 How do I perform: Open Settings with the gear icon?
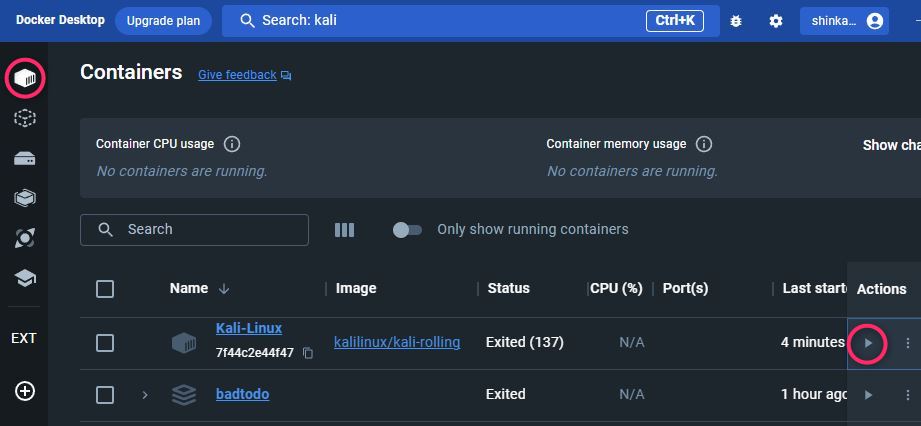pos(776,21)
